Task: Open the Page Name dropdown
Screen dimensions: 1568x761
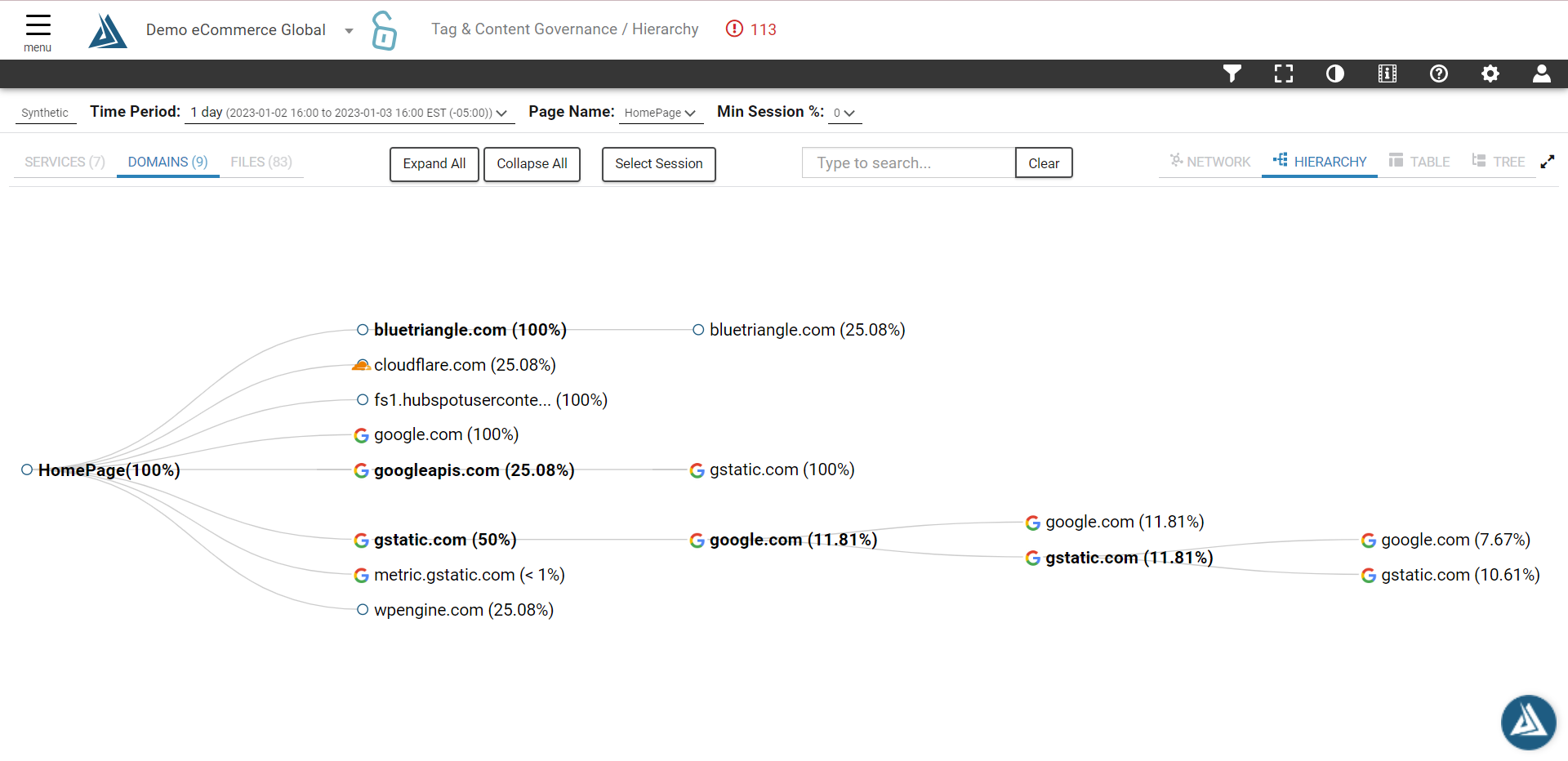Action: (x=661, y=113)
